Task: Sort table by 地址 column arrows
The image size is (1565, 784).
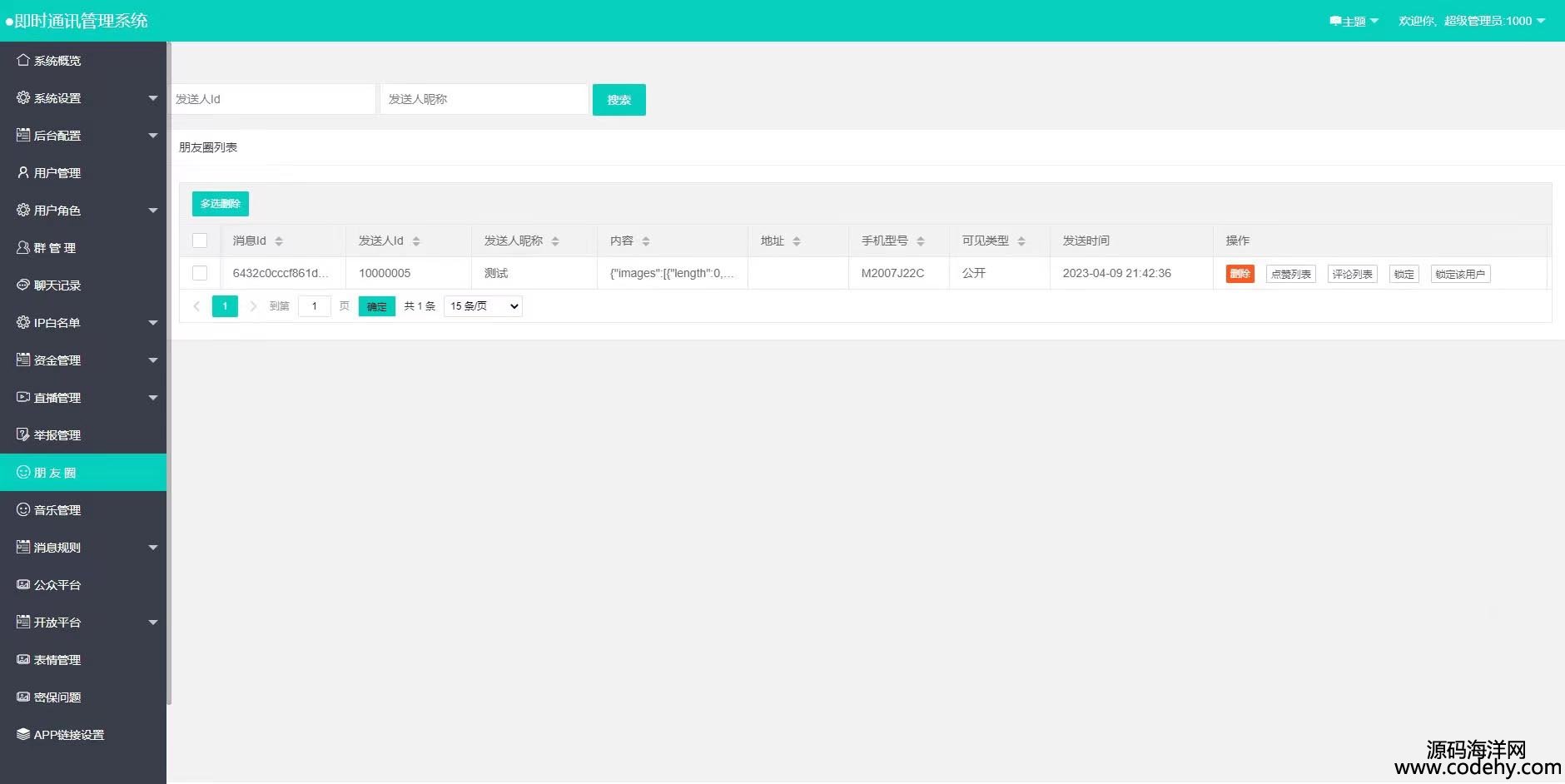Action: 797,241
